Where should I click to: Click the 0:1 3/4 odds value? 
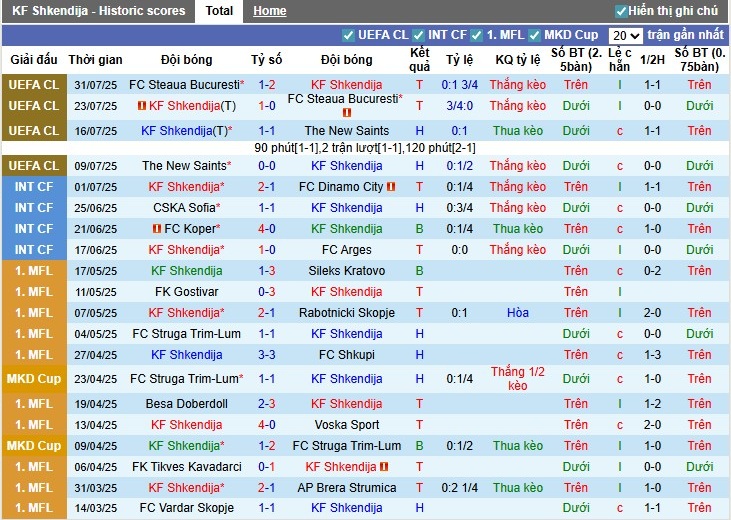460,85
